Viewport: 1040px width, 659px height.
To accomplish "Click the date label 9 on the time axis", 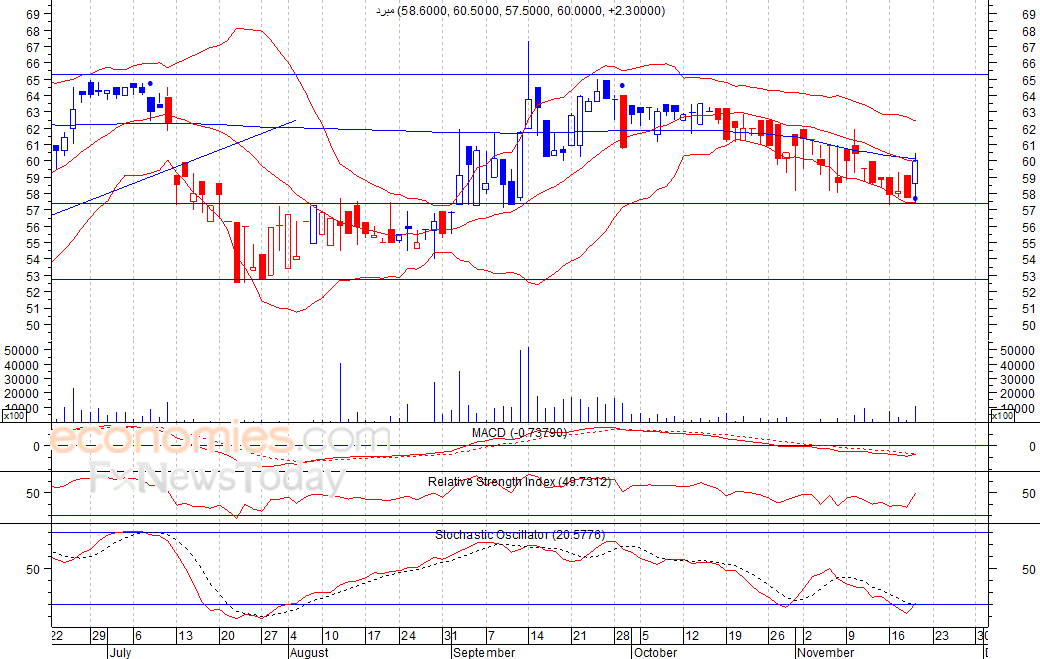I will click(x=851, y=636).
